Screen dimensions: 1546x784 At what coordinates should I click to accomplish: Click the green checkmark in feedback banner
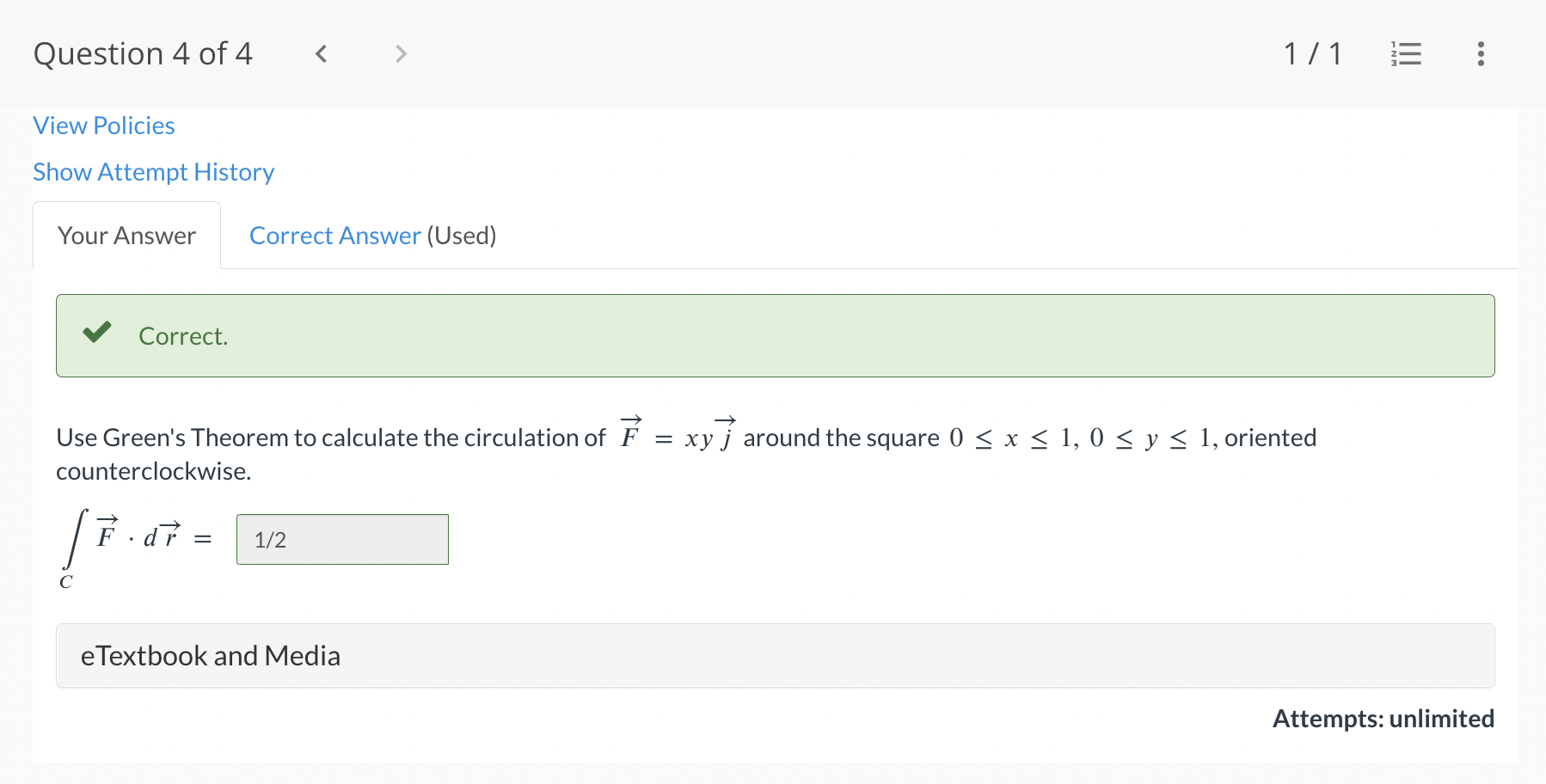coord(97,333)
